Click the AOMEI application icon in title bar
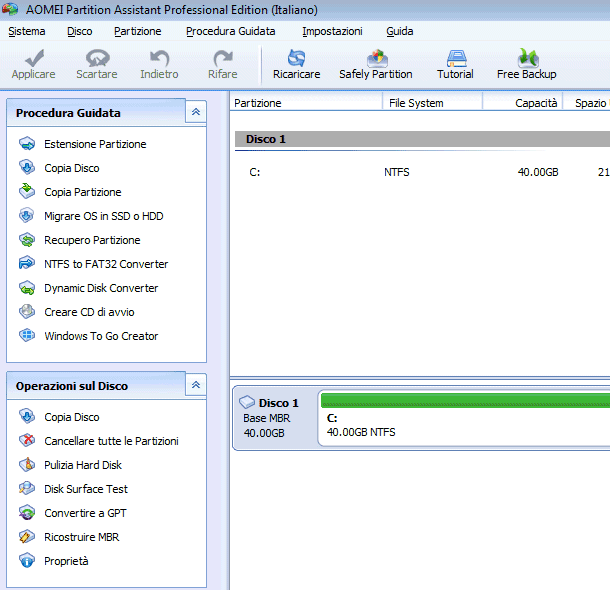 click(10, 9)
